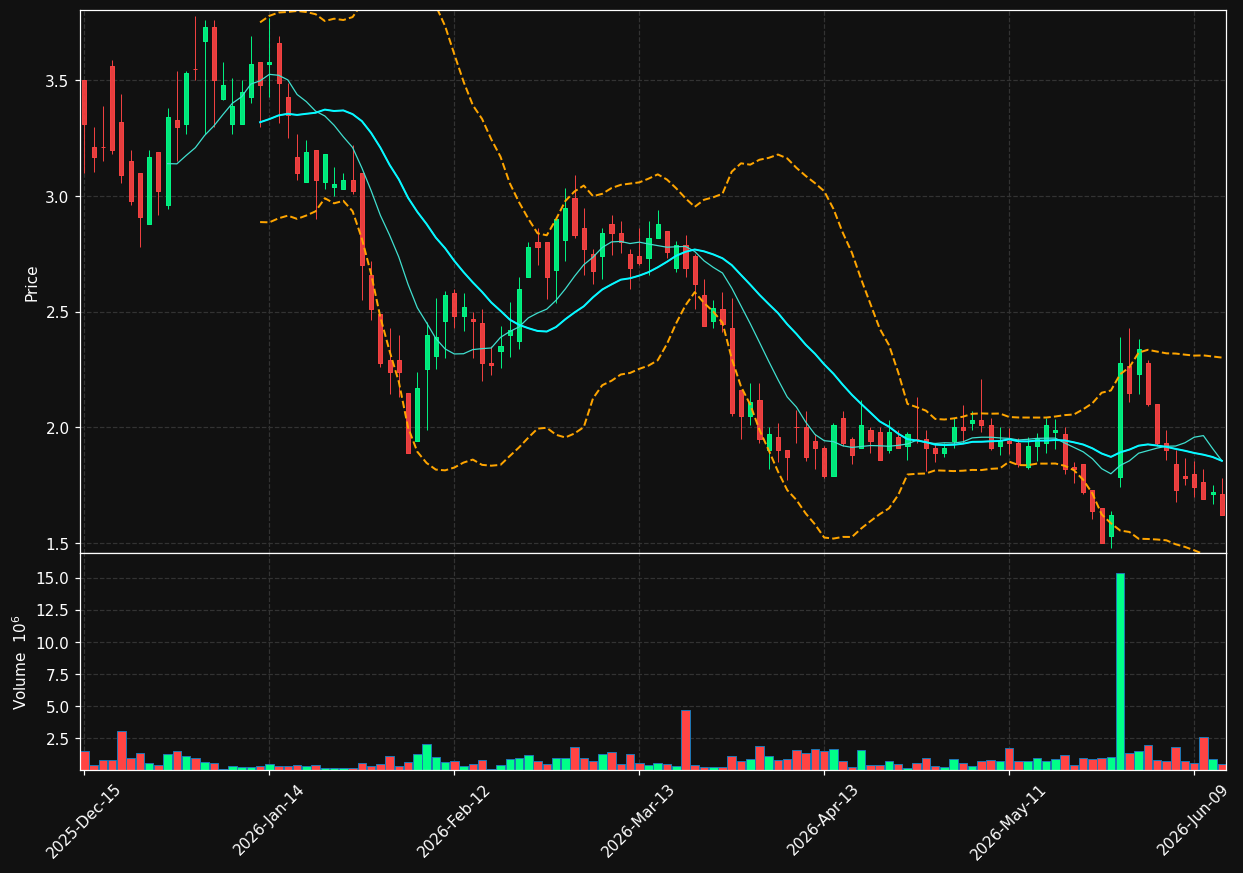
Task: Select the tallest green volume bar
Action: tap(1120, 671)
